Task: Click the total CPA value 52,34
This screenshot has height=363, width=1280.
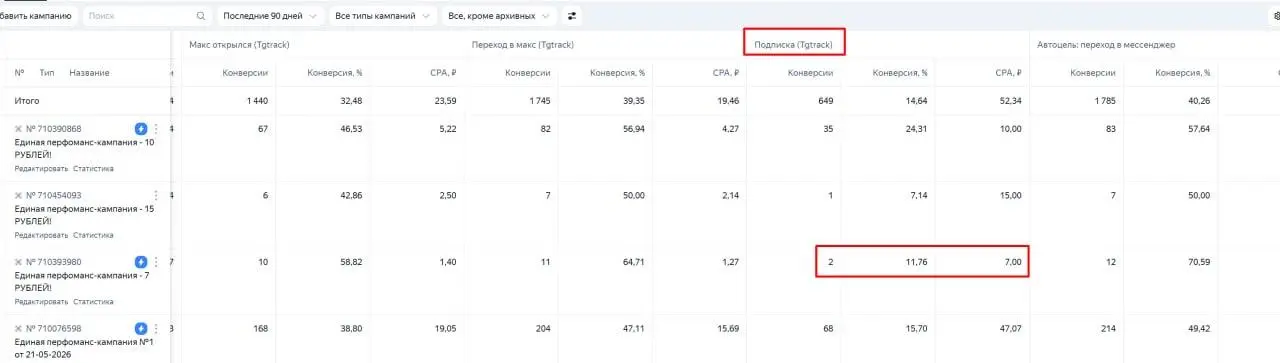Action: pyautogui.click(x=1010, y=101)
